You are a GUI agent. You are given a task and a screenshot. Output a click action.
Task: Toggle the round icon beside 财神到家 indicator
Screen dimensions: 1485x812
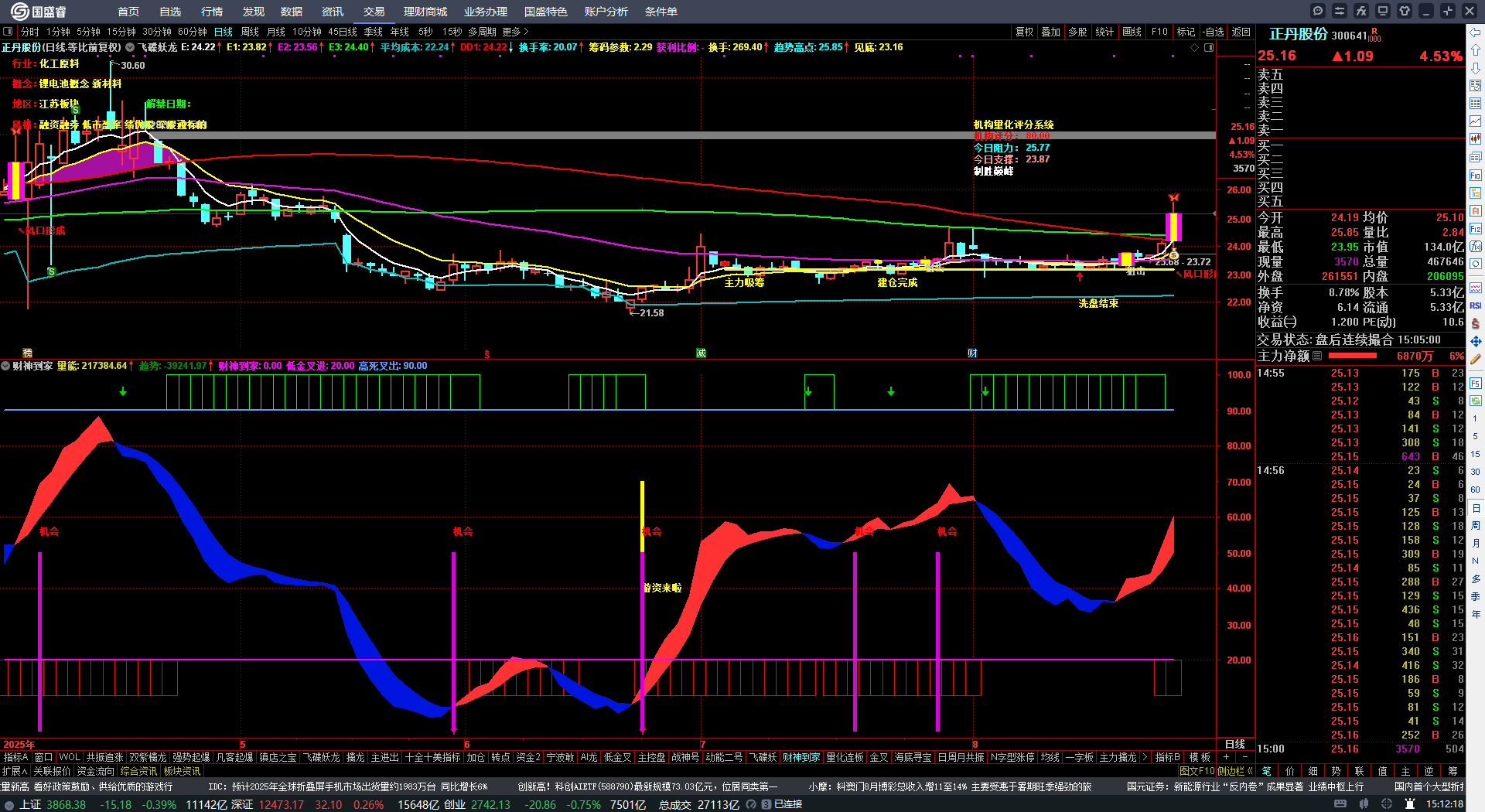point(5,366)
